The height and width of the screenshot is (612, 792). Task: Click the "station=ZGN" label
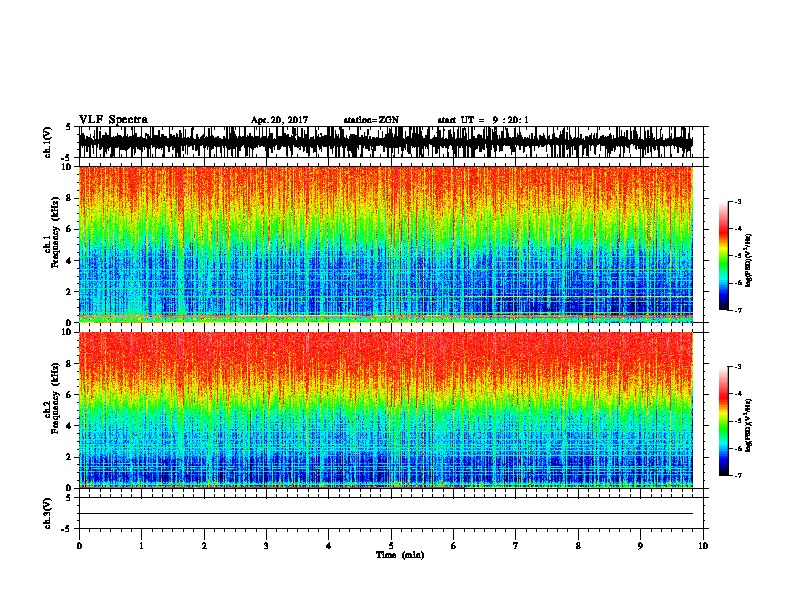point(371,120)
